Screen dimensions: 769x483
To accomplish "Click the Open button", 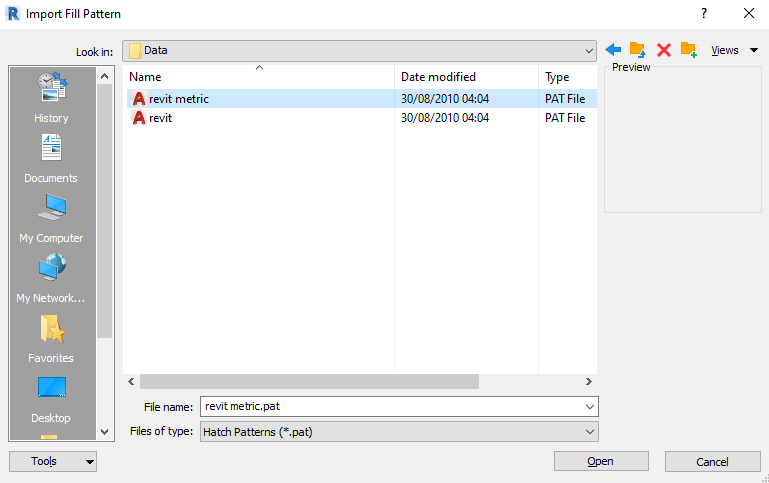I will 601,461.
